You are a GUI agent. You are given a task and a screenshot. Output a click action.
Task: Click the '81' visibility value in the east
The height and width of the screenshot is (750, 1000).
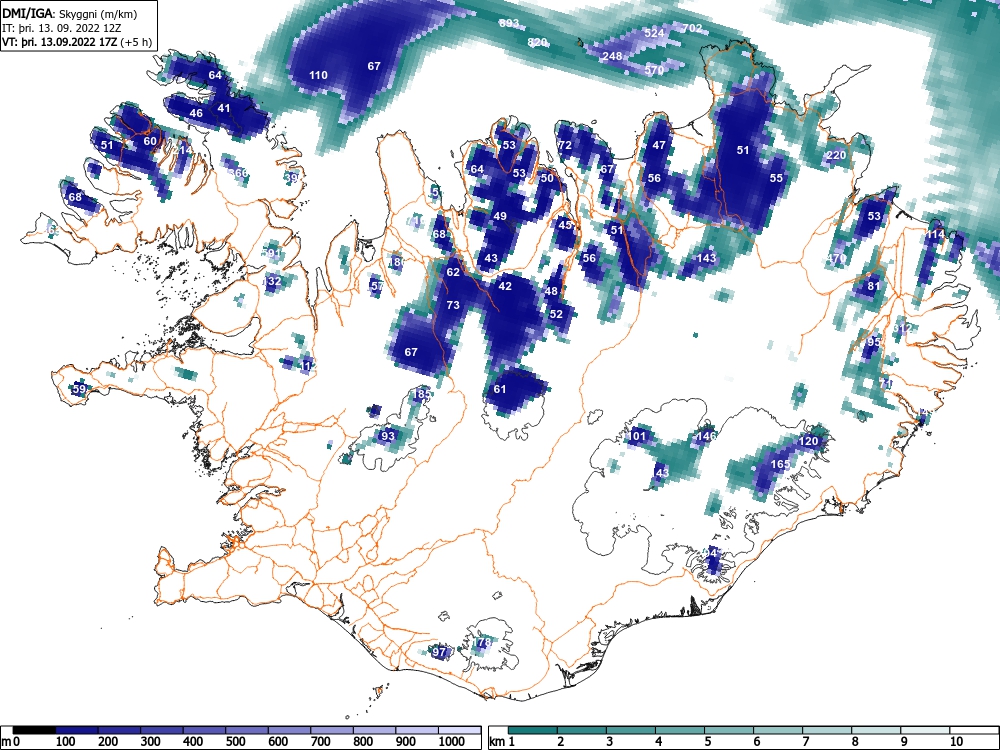pyautogui.click(x=874, y=286)
